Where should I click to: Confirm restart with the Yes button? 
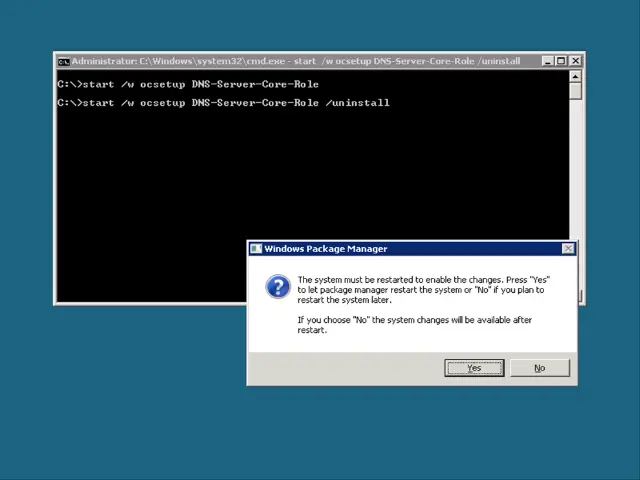coord(474,368)
